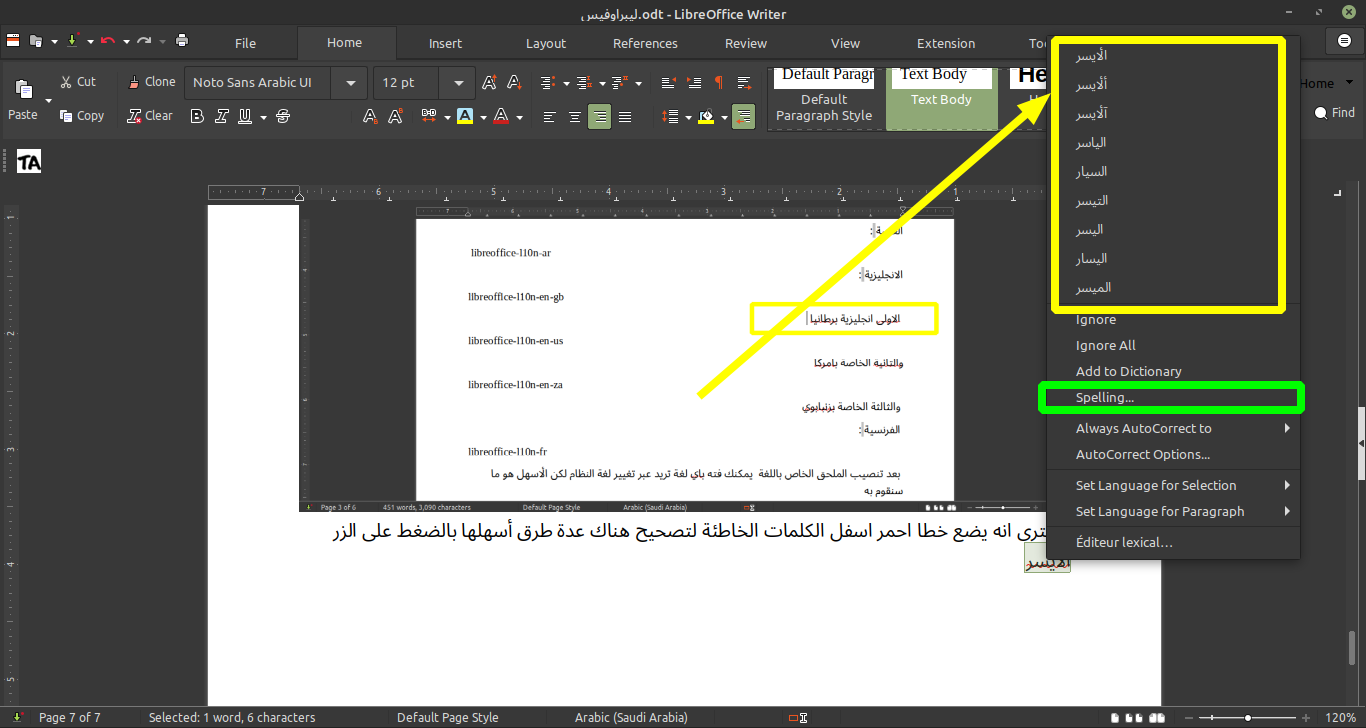Screen dimensions: 1366x728
Task: Click the Clone formatting brush
Action: point(152,82)
